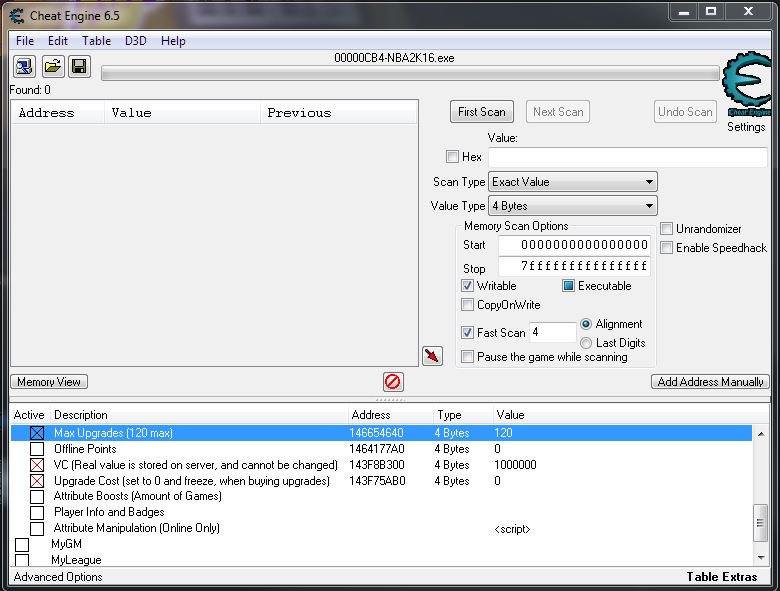
Task: Open the Scan Type dropdown
Action: tap(573, 182)
